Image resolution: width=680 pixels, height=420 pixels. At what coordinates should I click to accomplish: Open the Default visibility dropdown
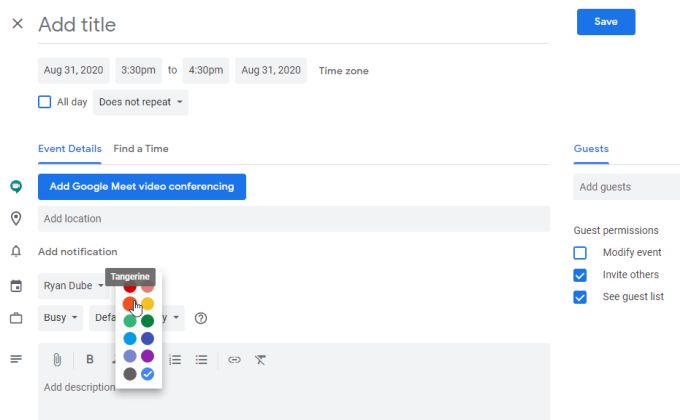(137, 318)
